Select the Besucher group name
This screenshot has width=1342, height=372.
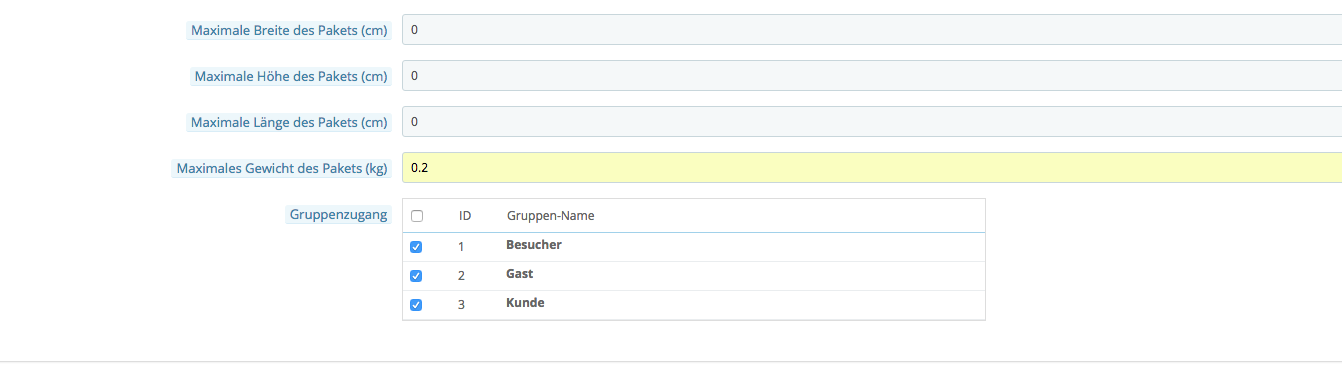pyautogui.click(x=534, y=245)
